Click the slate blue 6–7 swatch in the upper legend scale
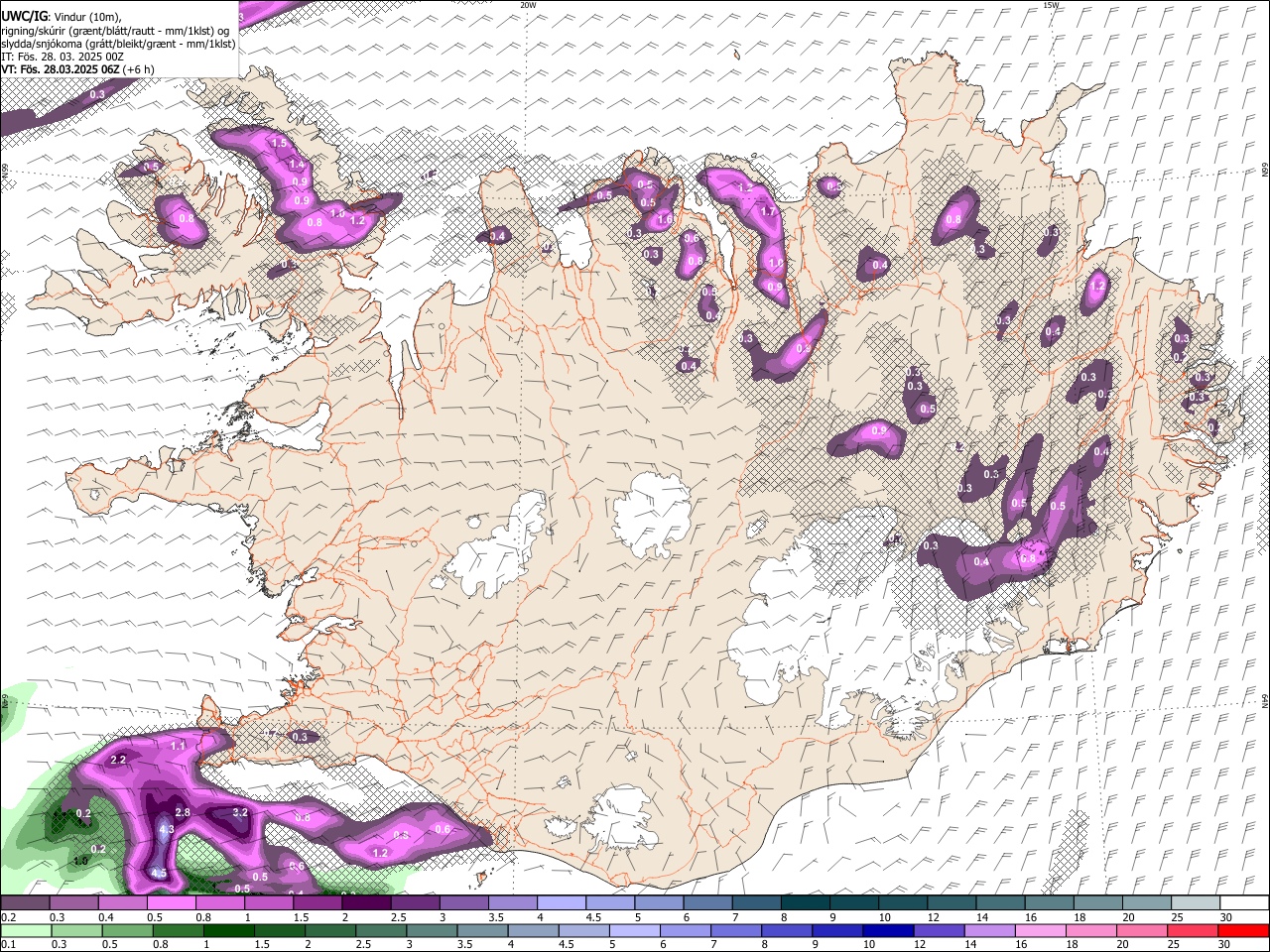Screen dimensions: 1270x952 [x=707, y=903]
